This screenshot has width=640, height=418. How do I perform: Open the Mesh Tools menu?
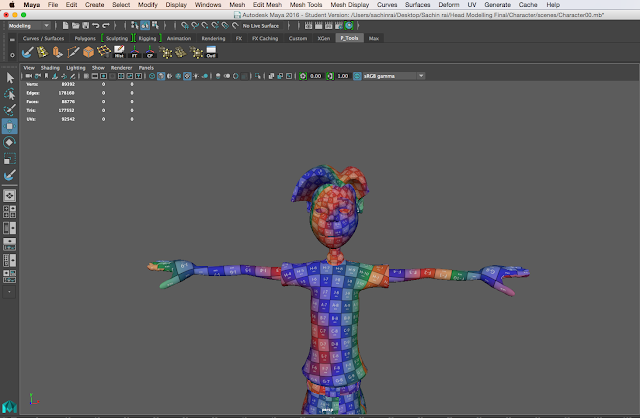[307, 5]
